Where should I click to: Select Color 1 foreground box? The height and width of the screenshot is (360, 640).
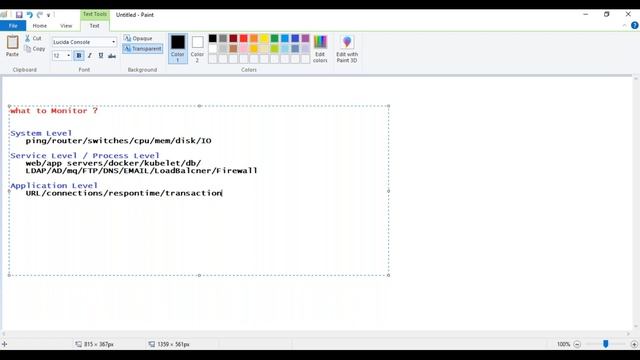(178, 49)
